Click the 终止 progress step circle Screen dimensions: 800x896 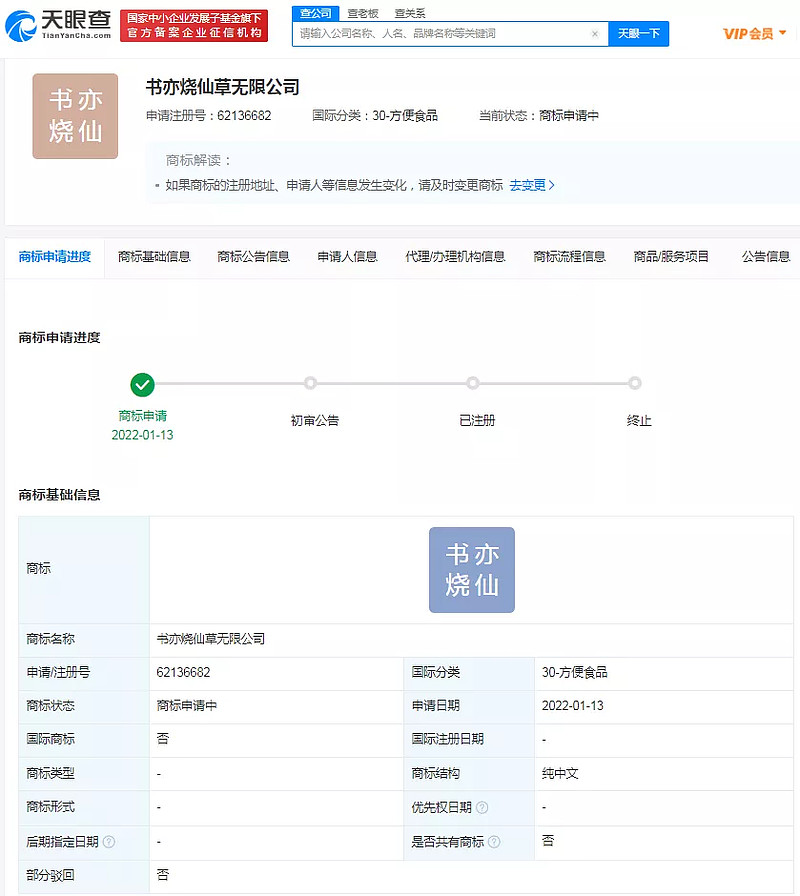click(635, 383)
